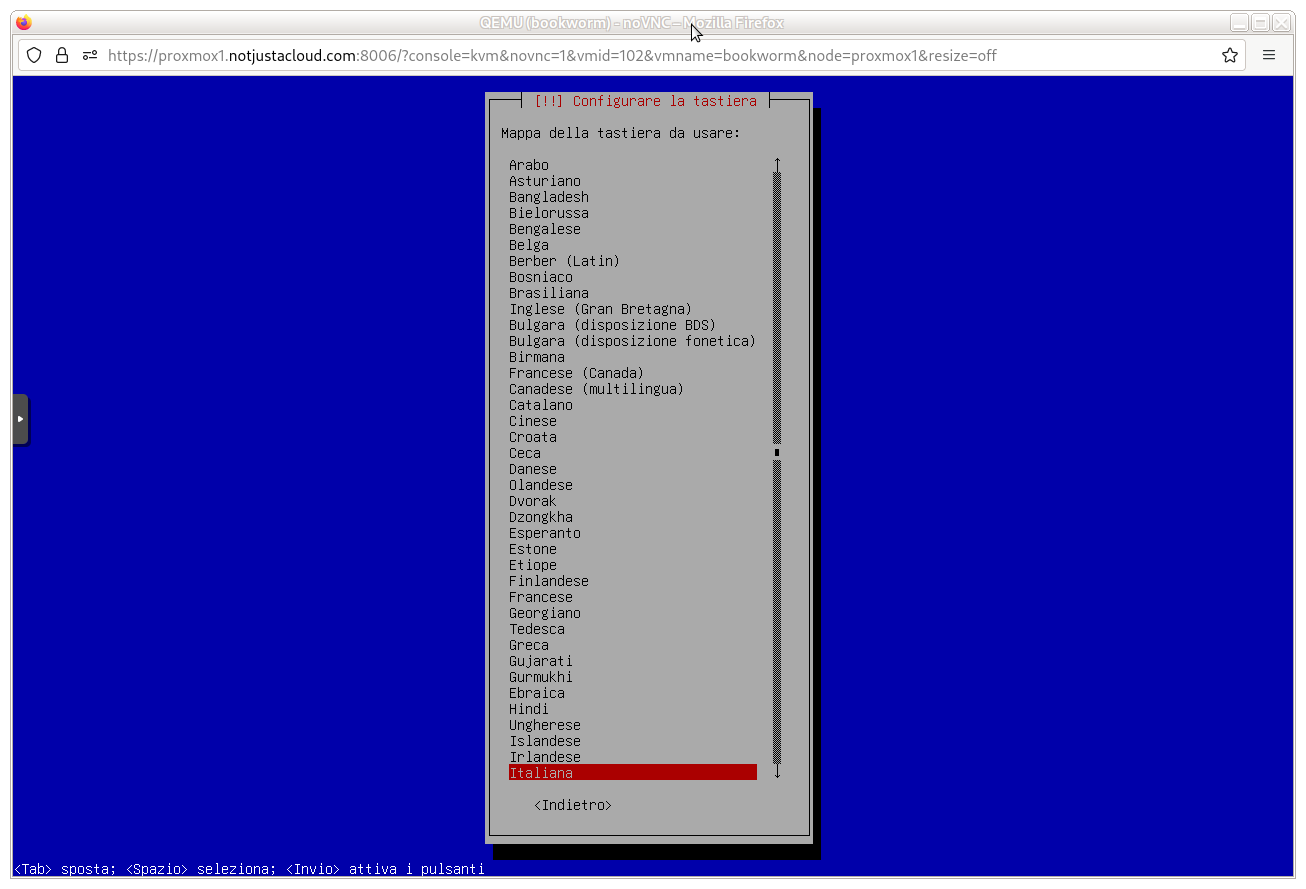Viewport: 1306px width, 889px height.
Task: Choose Brasiliana keyboard layout
Action: pos(549,293)
